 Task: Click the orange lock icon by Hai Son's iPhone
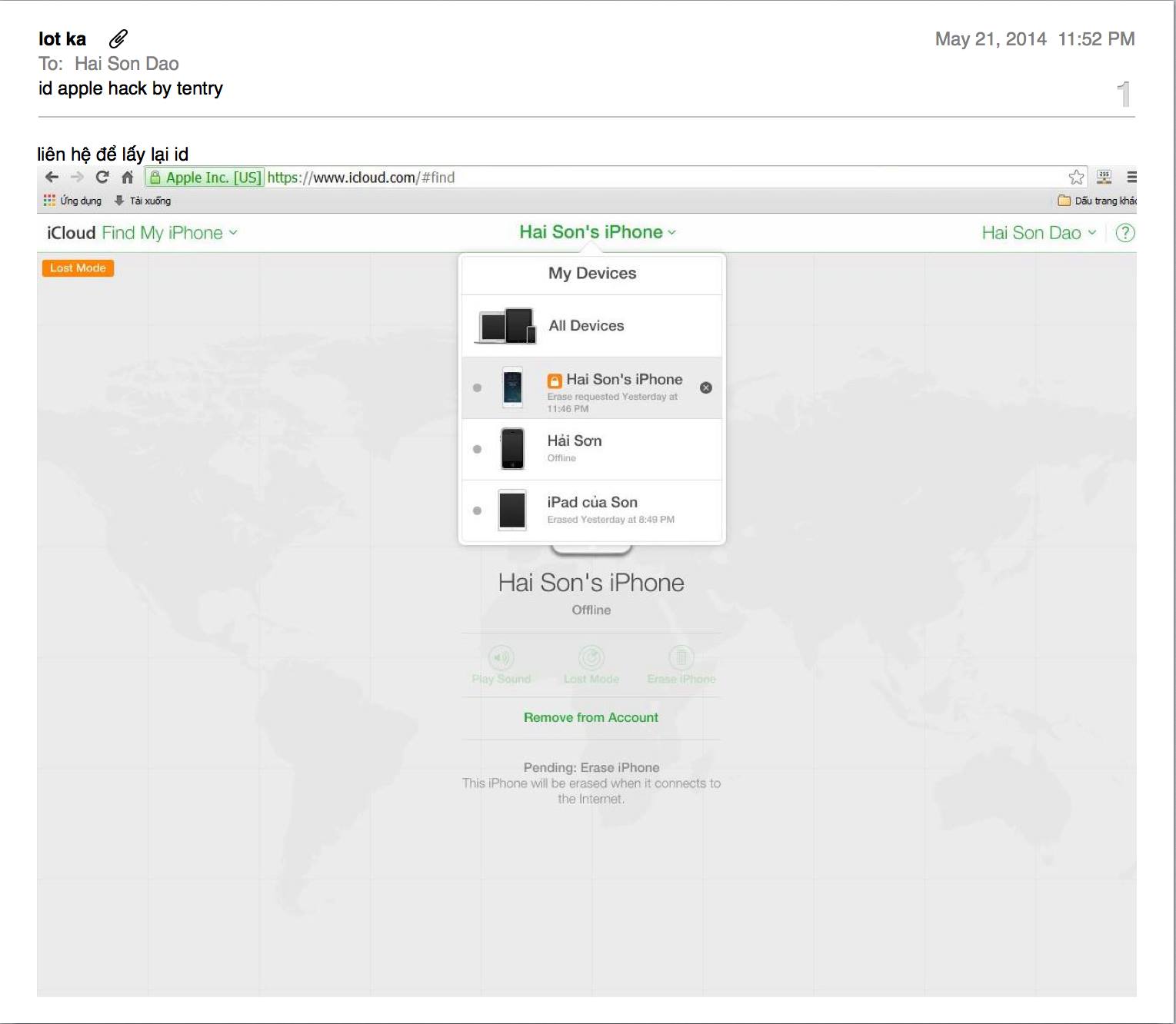[x=555, y=381]
